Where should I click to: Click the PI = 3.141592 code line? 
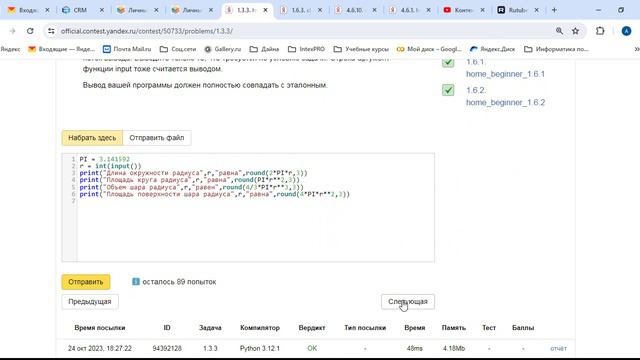[x=104, y=159]
